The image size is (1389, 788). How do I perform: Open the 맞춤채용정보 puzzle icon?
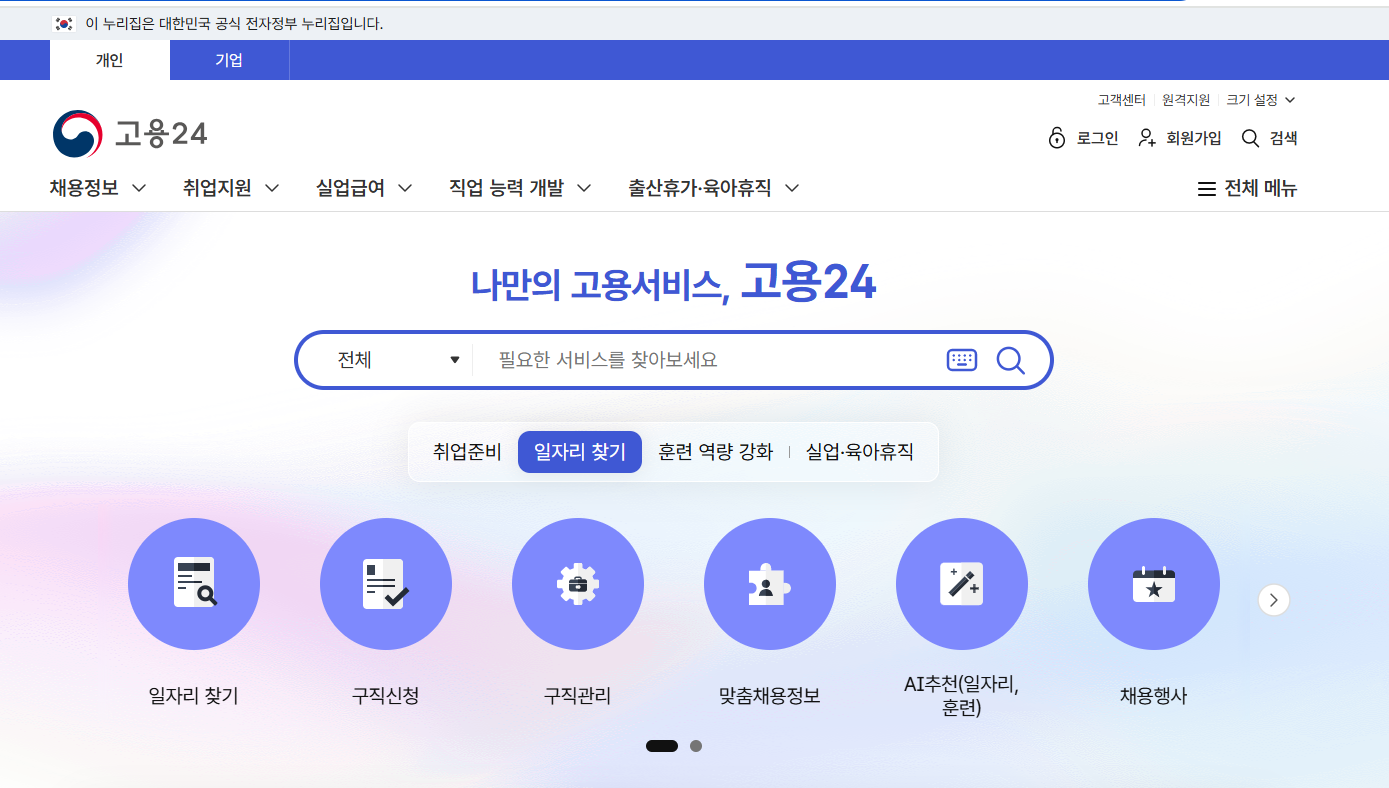click(770, 584)
